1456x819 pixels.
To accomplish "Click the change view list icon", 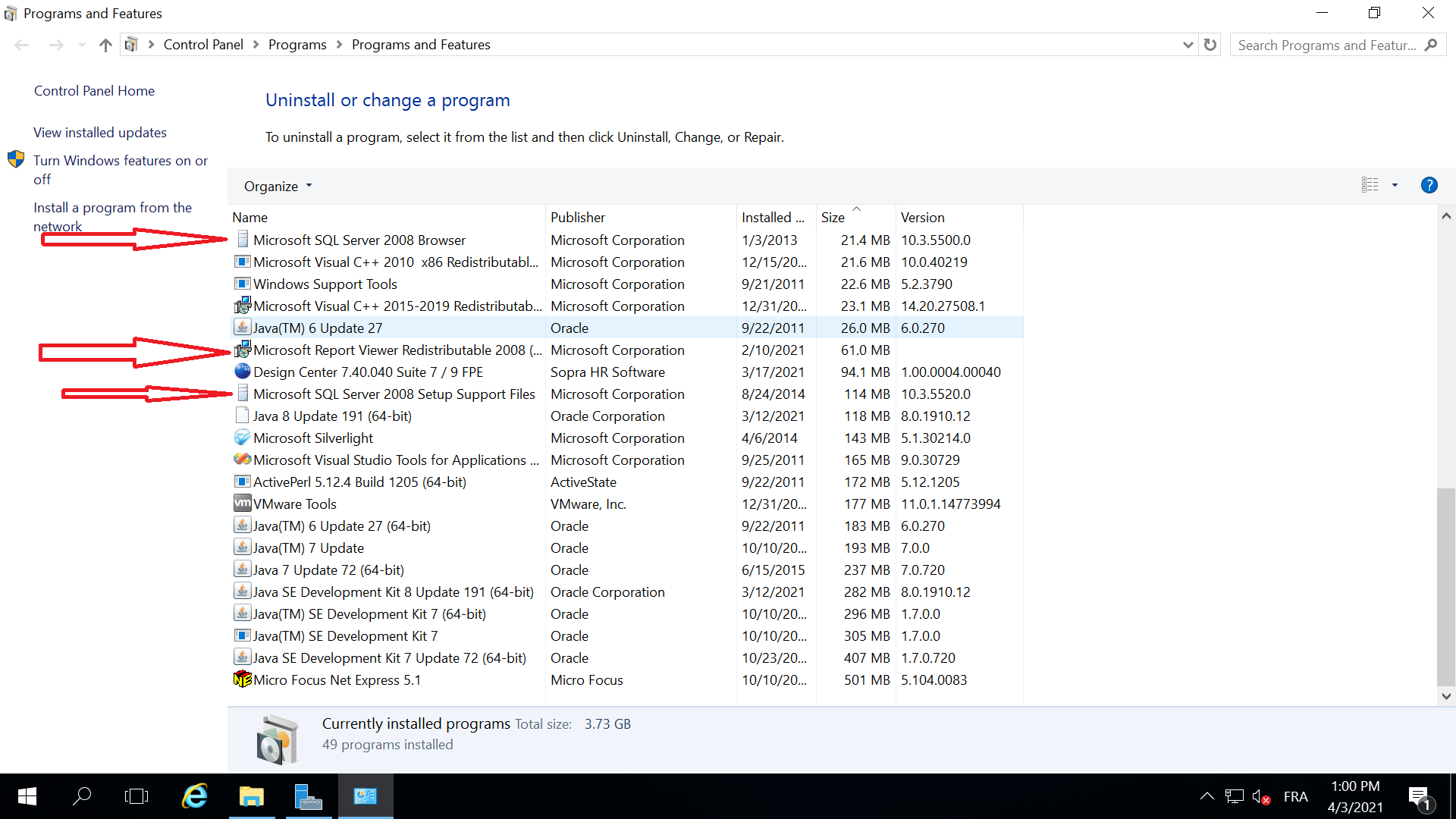I will tap(1370, 185).
